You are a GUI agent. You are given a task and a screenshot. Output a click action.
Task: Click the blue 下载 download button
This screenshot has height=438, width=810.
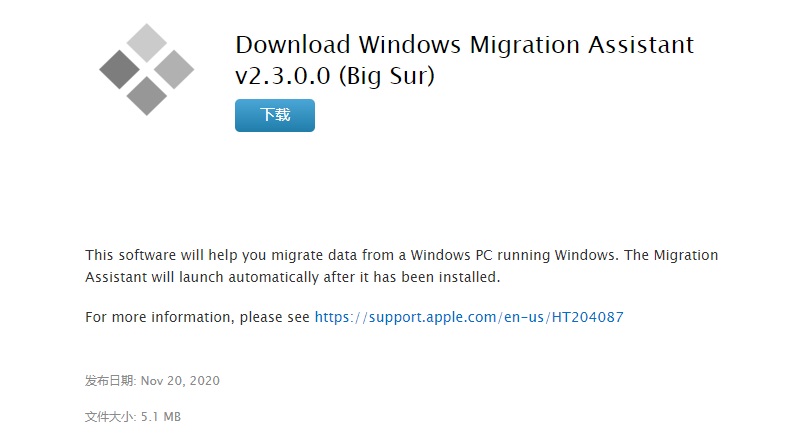pos(275,115)
